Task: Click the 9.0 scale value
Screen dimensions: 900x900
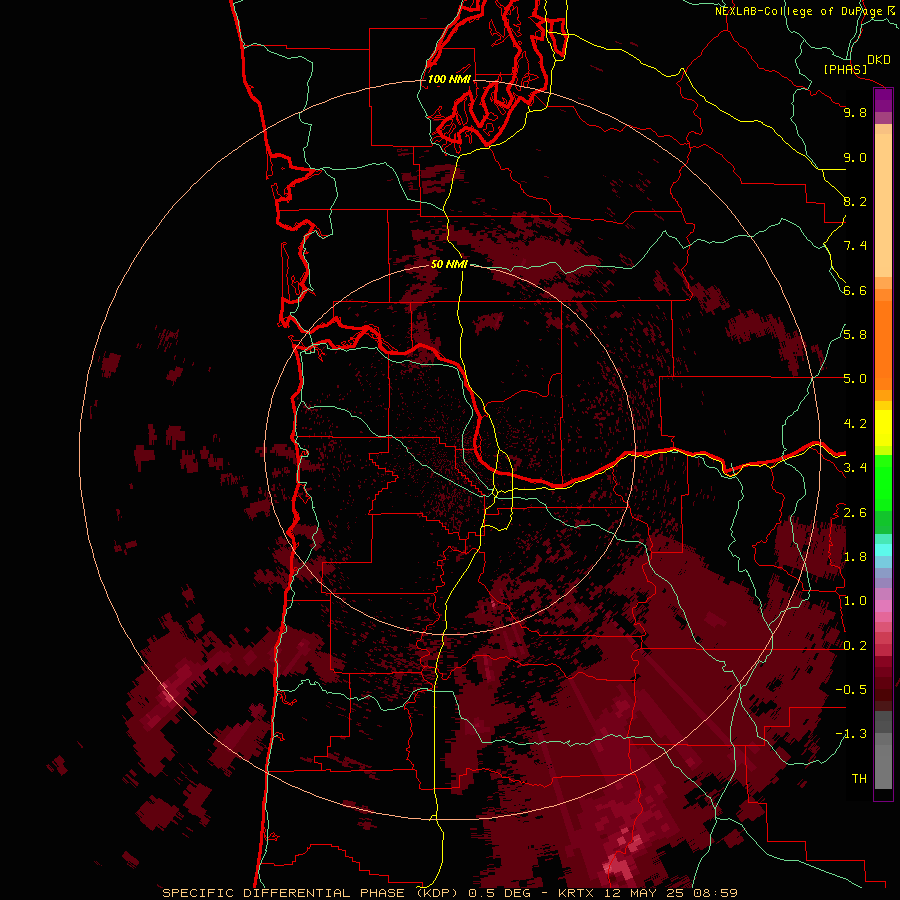Action: pyautogui.click(x=855, y=157)
